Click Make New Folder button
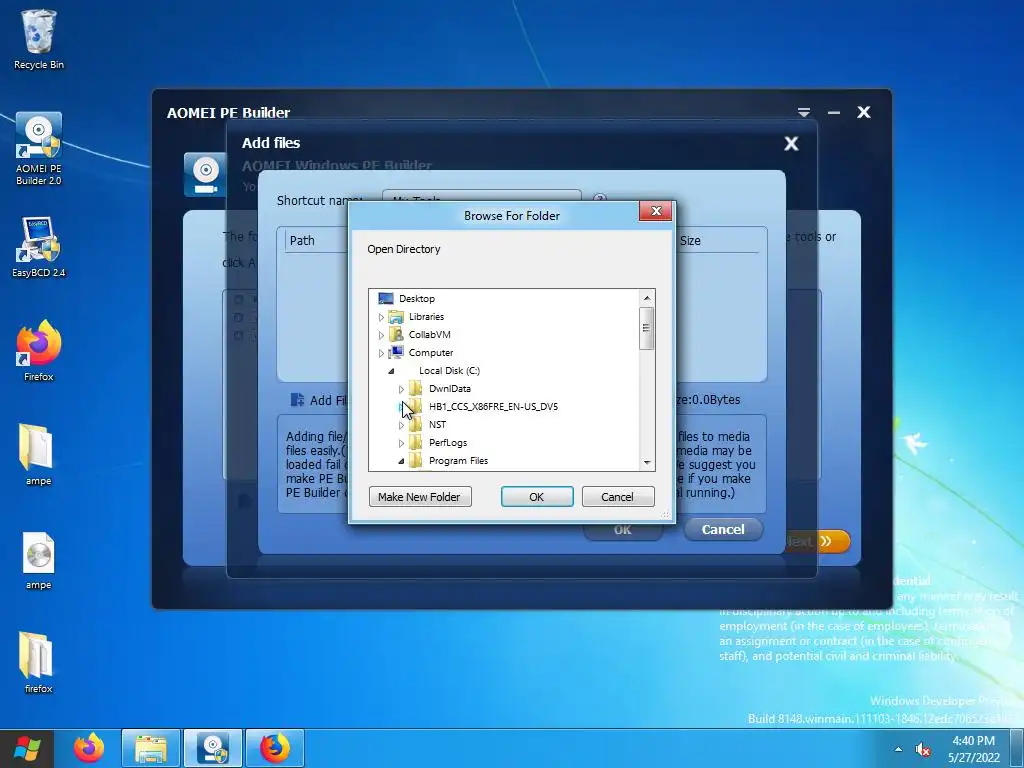 coord(420,497)
